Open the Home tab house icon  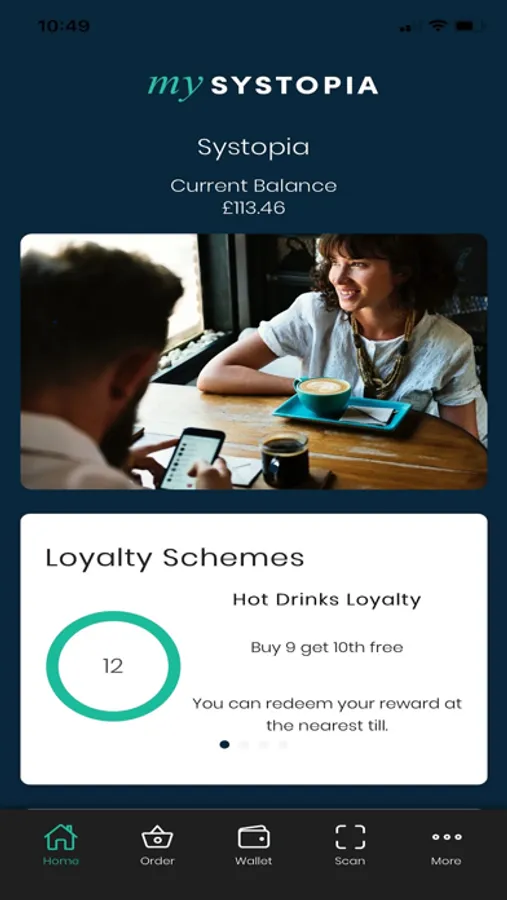point(61,837)
